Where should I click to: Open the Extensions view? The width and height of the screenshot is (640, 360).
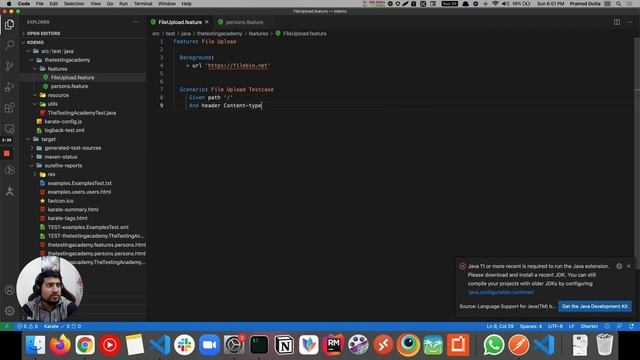(x=9, y=108)
